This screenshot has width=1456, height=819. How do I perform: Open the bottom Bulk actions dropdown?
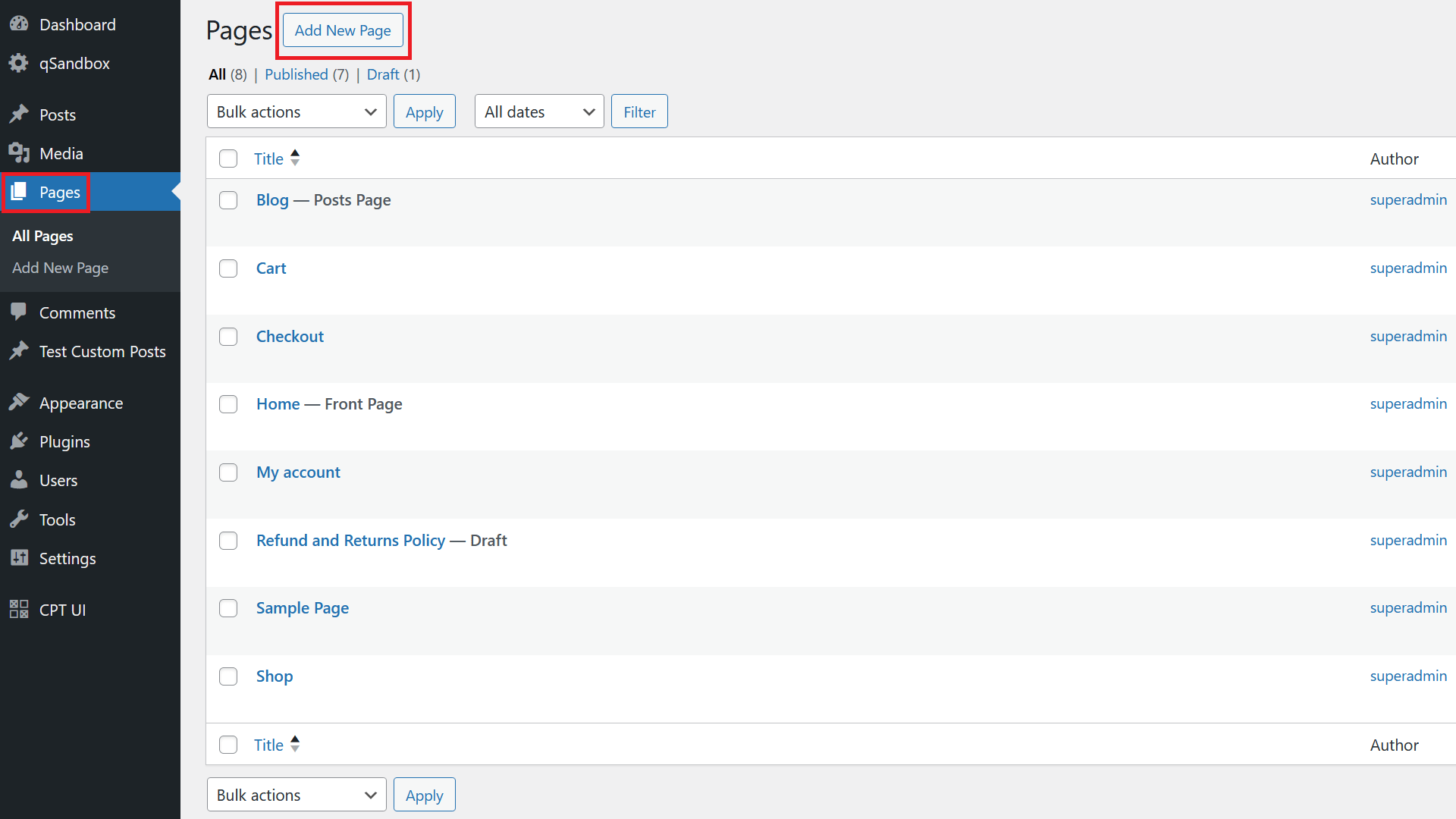(297, 795)
